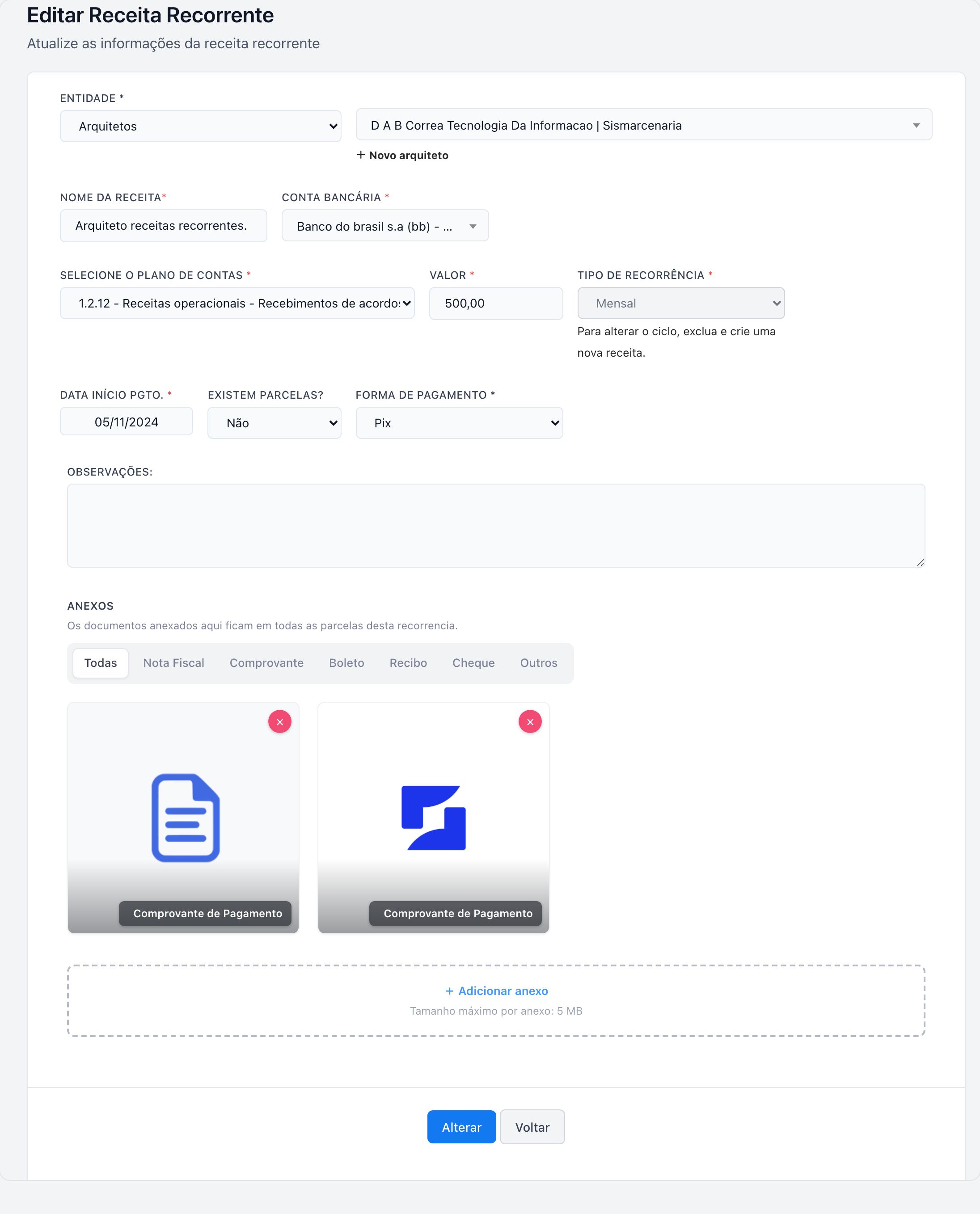The image size is (980, 1214).
Task: Click the 'Editar Receita Recorrente' page title
Action: (150, 15)
